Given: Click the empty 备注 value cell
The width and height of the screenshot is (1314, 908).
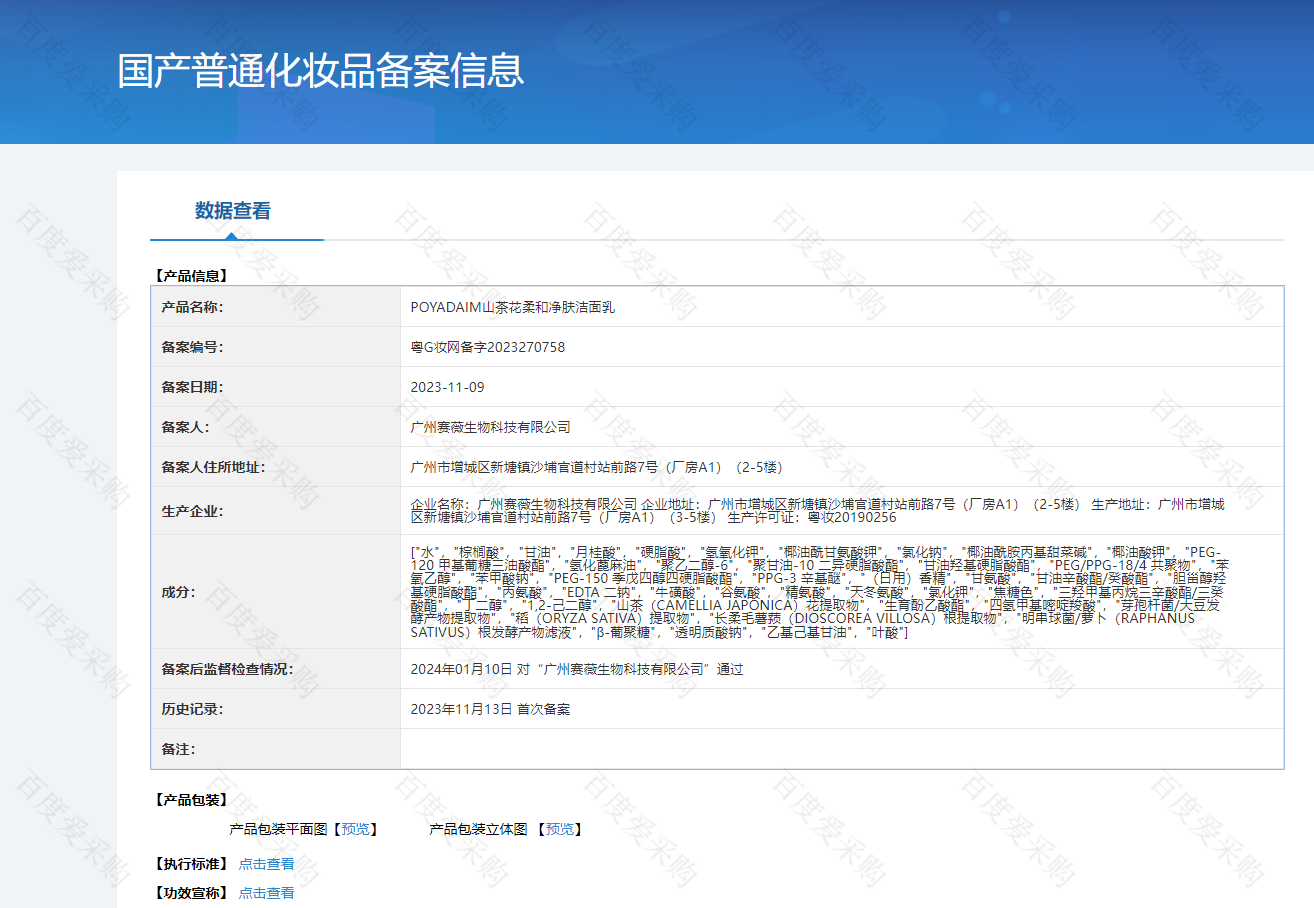Looking at the screenshot, I should [840, 749].
